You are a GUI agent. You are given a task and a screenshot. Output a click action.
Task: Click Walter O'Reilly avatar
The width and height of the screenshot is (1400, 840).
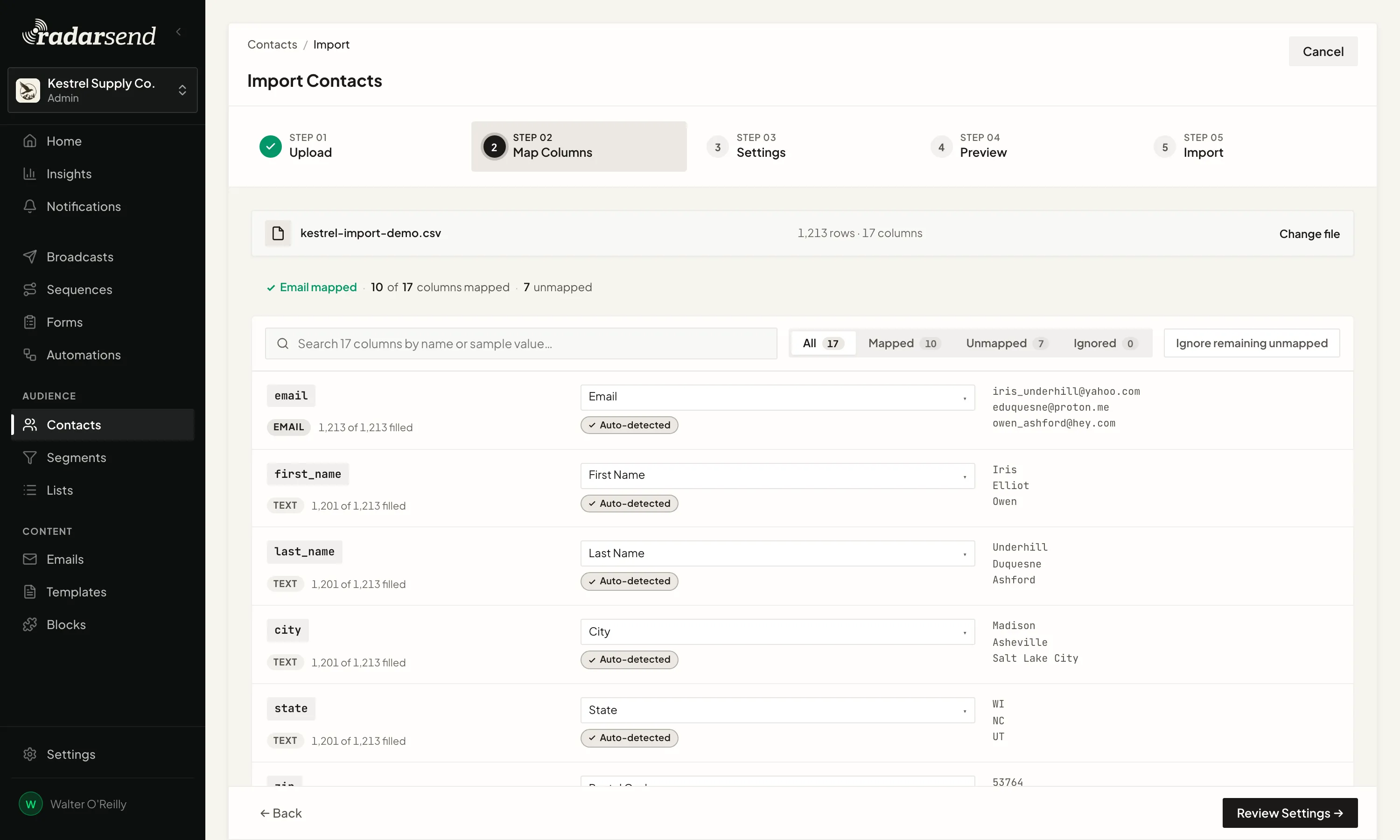tap(30, 804)
